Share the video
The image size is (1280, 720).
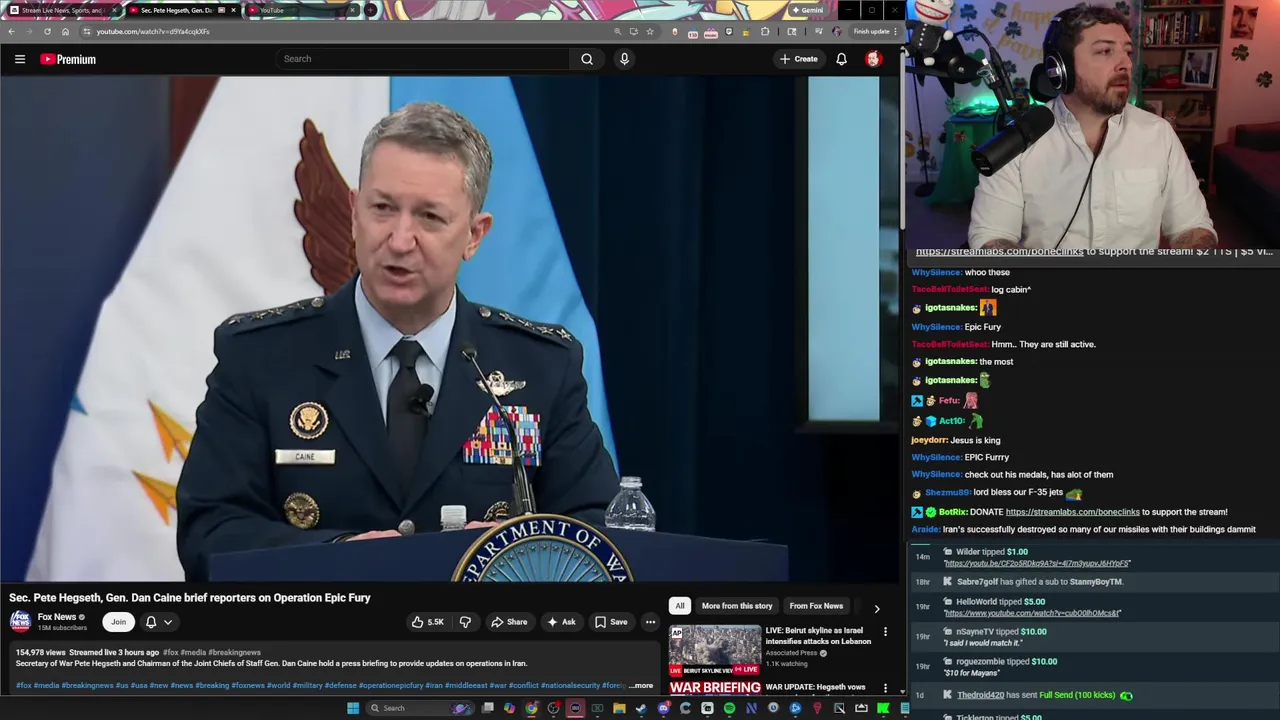click(509, 622)
